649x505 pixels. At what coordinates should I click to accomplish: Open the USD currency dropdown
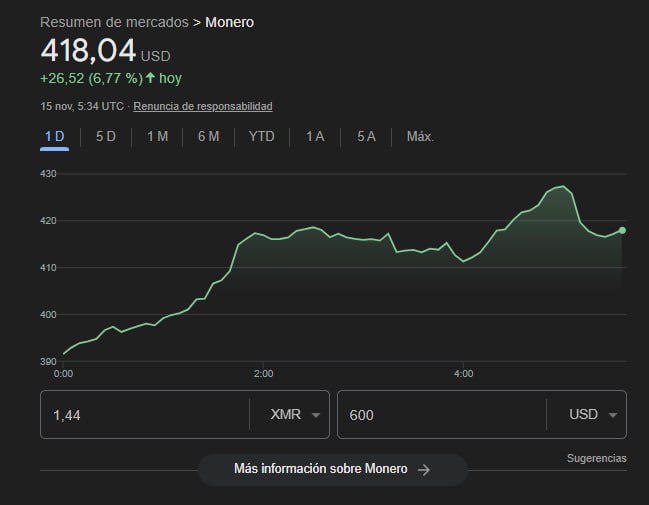tap(591, 415)
